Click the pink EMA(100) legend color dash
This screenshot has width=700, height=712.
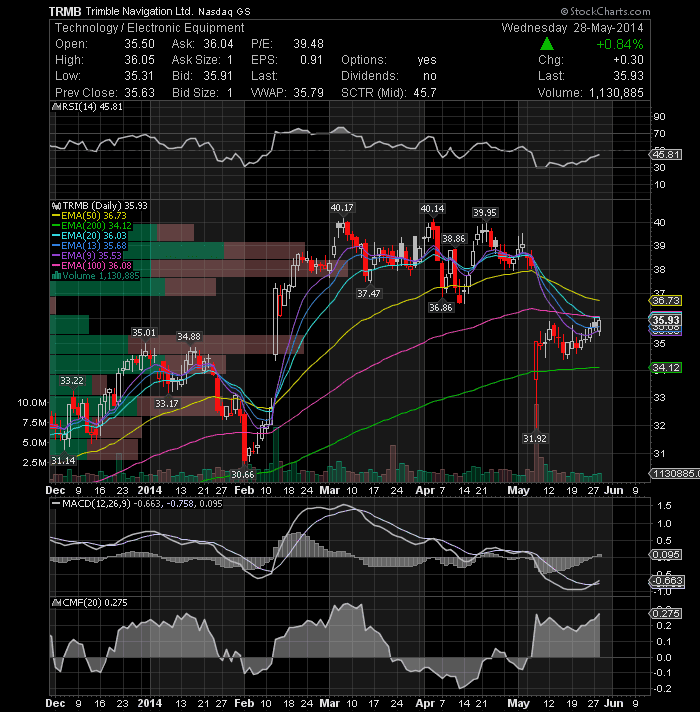pos(56,266)
